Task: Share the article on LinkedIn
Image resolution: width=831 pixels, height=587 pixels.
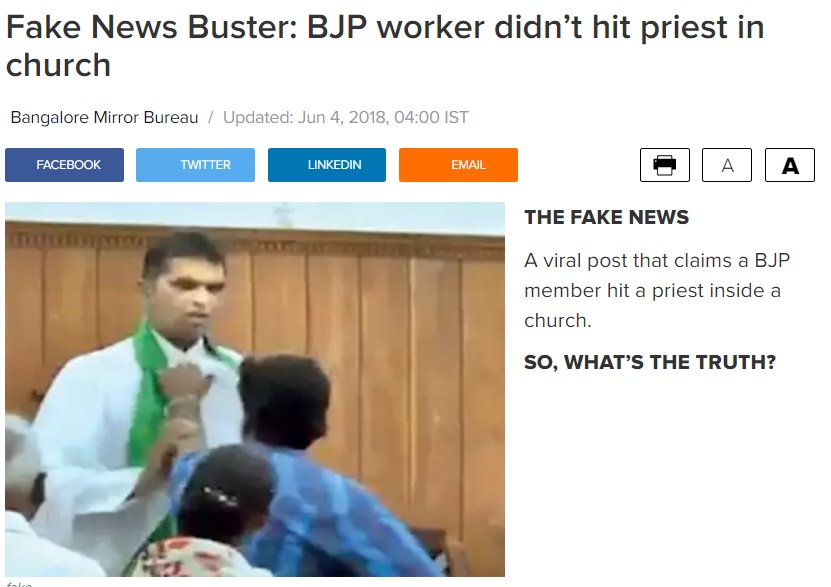Action: click(x=327, y=165)
